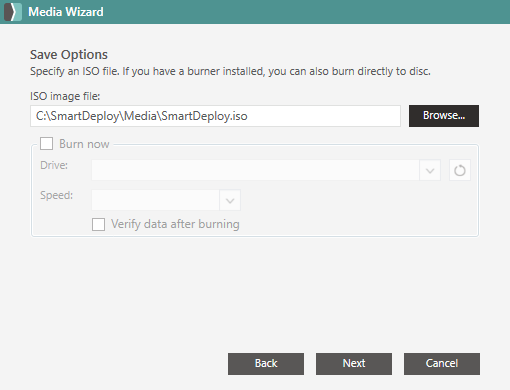
Task: Enable the Burn now checkbox
Action: pyautogui.click(x=46, y=144)
